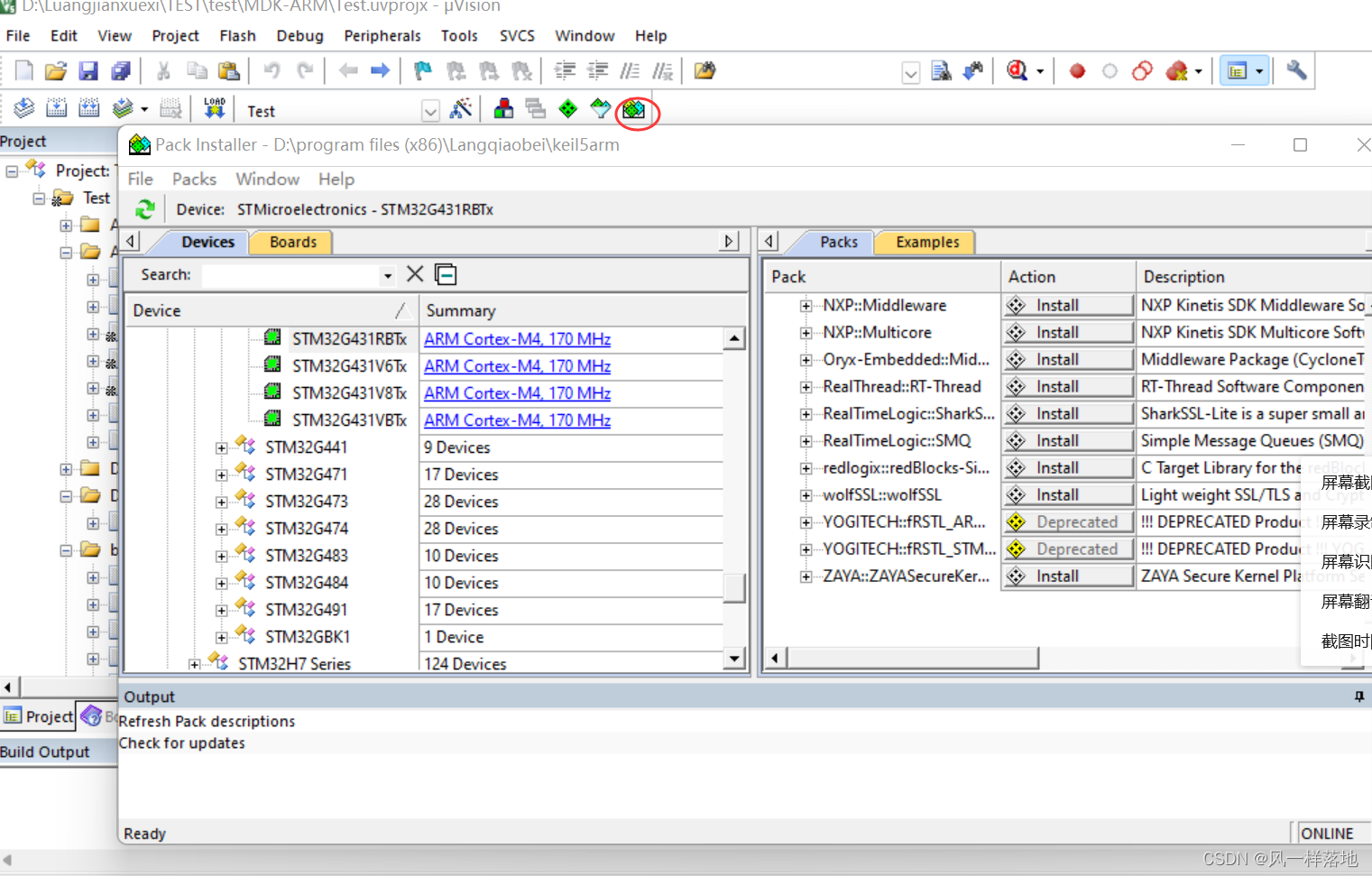Screen dimensions: 1372x876
Task: Select the Project tab at bottom left
Action: point(38,716)
